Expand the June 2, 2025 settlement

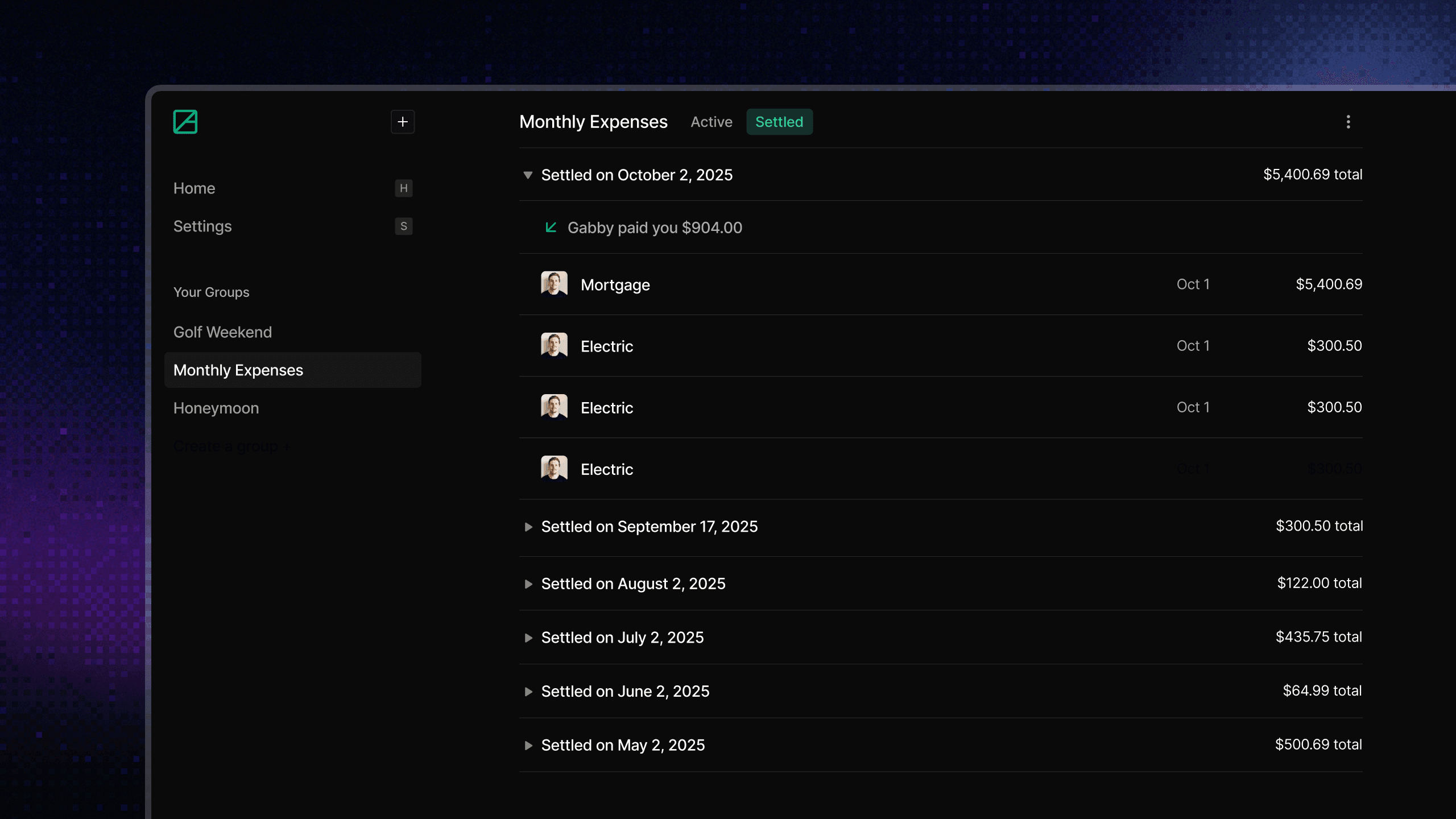[528, 691]
